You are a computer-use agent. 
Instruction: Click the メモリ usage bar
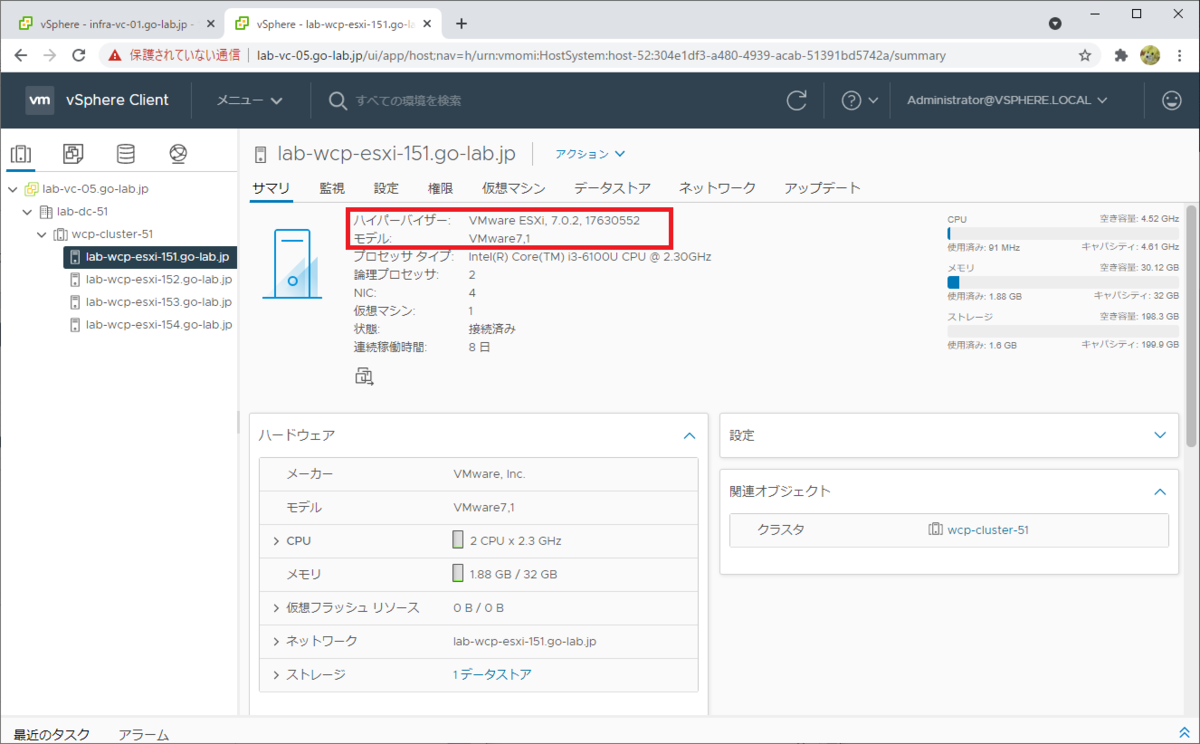coord(1063,282)
